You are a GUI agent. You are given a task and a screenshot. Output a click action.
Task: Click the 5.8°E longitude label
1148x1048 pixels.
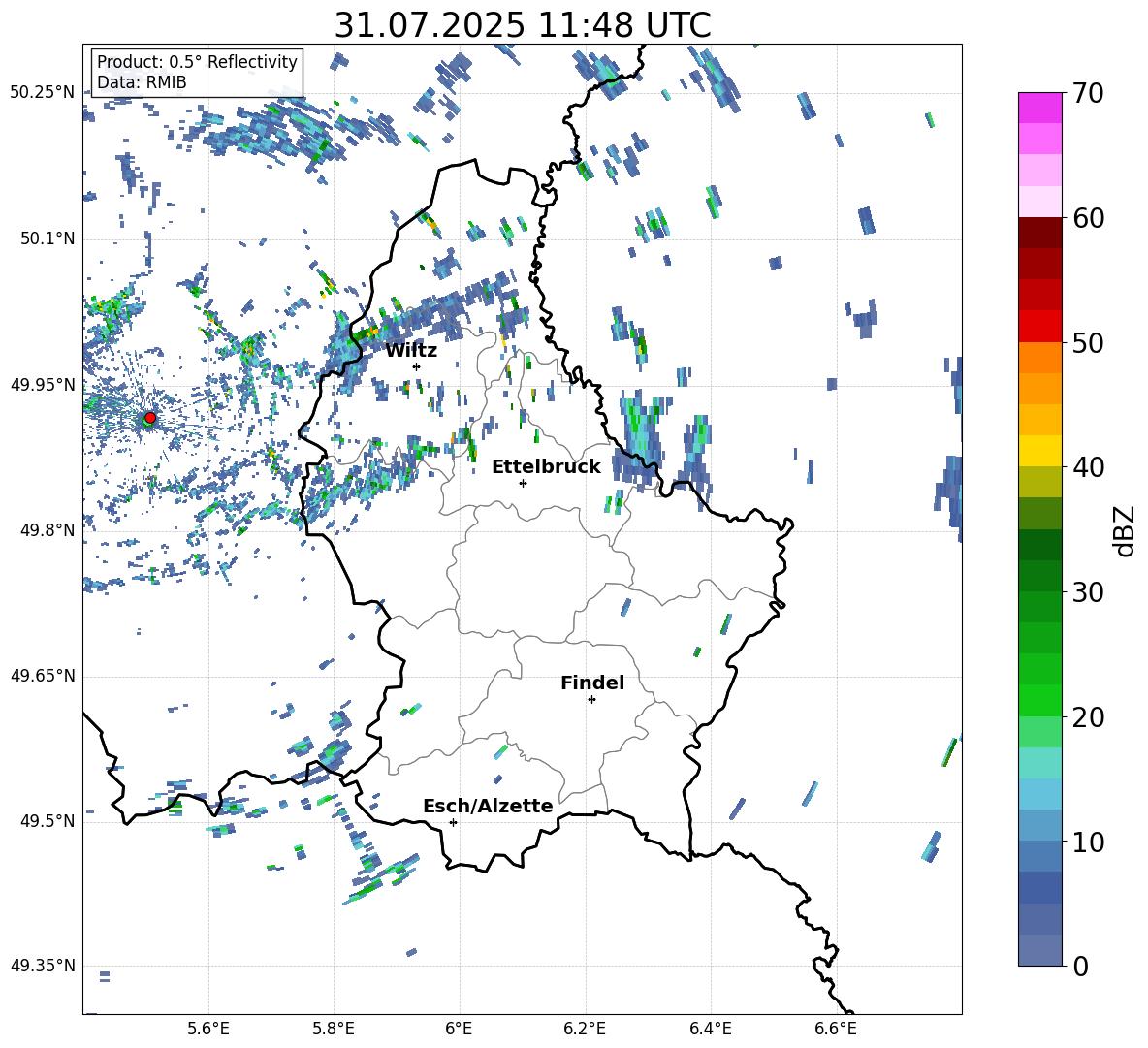(x=334, y=1029)
